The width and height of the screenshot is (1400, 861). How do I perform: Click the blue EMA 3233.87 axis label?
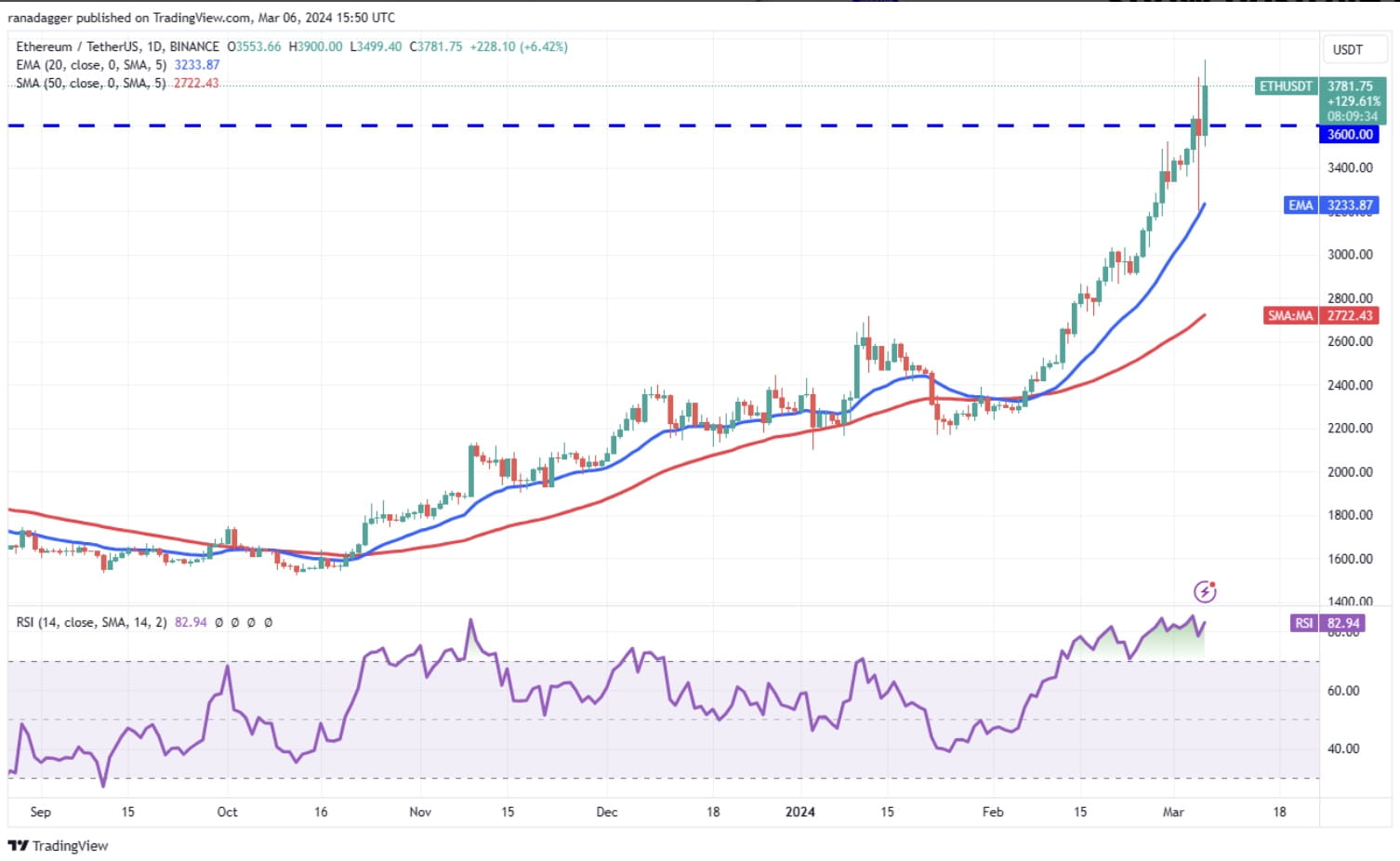pyautogui.click(x=1333, y=205)
